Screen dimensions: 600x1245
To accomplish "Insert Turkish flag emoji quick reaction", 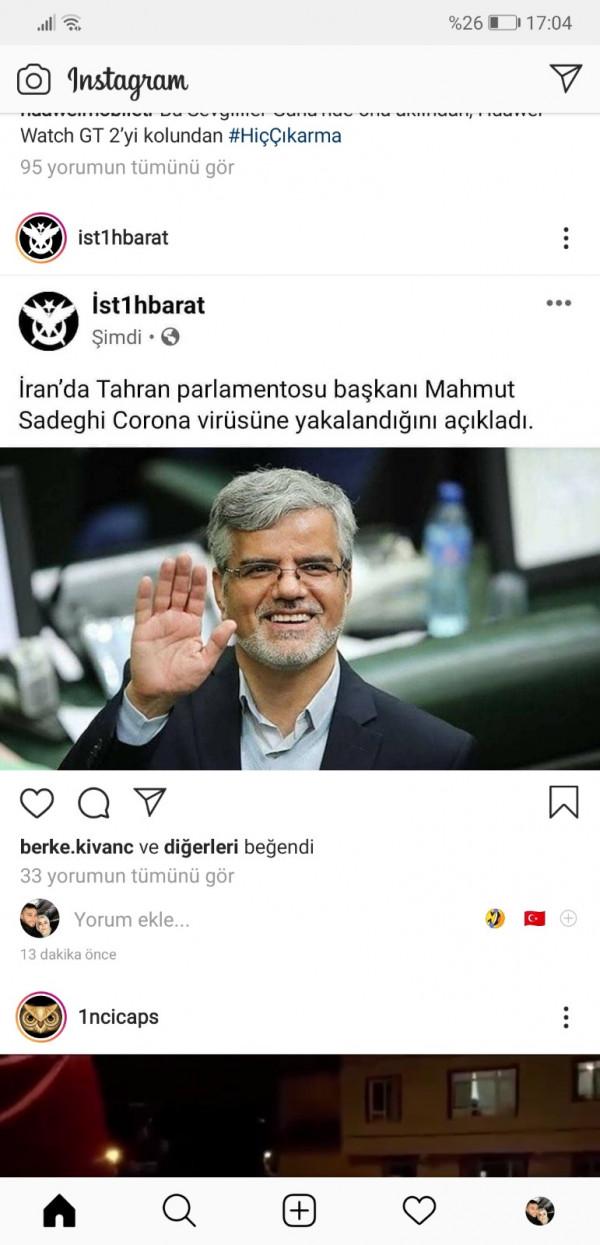I will [x=535, y=918].
